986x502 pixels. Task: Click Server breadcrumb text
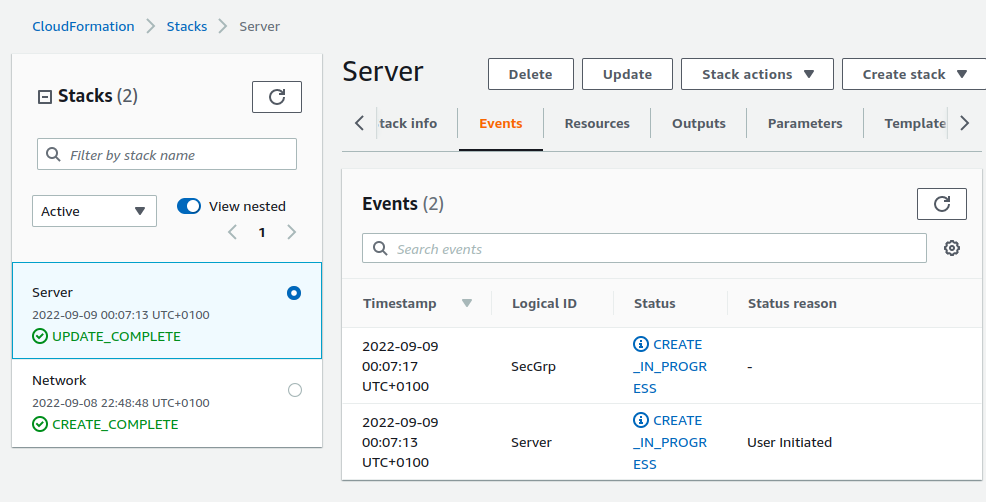pyautogui.click(x=260, y=26)
